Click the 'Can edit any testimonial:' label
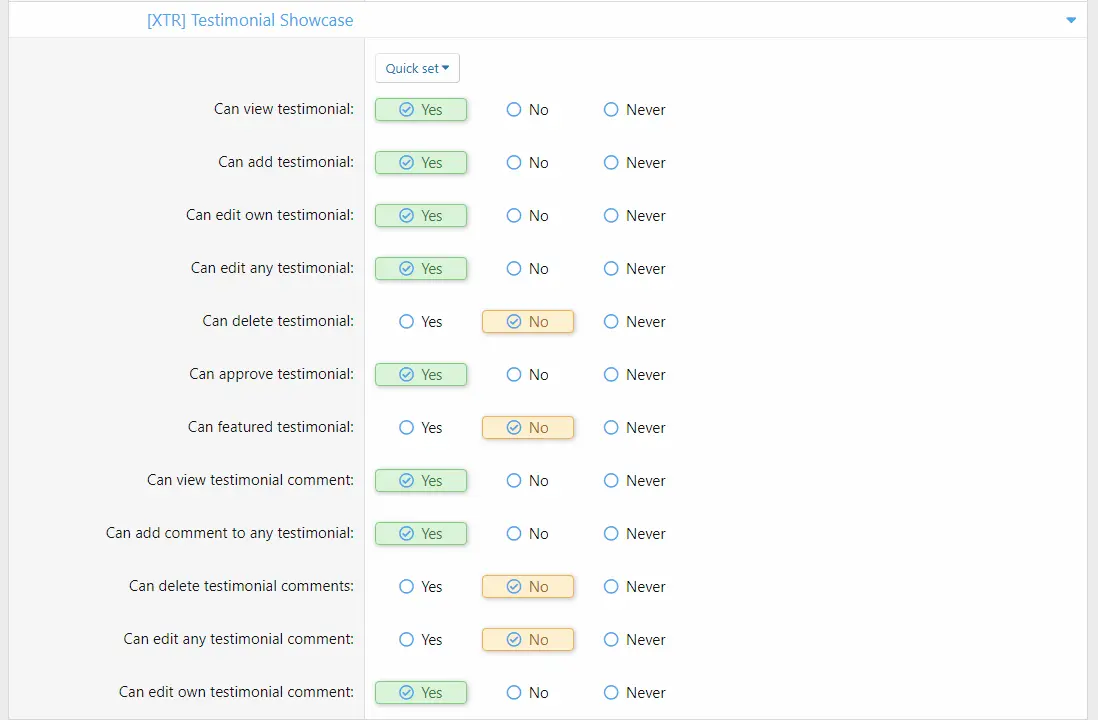Image resolution: width=1098 pixels, height=720 pixels. click(272, 268)
